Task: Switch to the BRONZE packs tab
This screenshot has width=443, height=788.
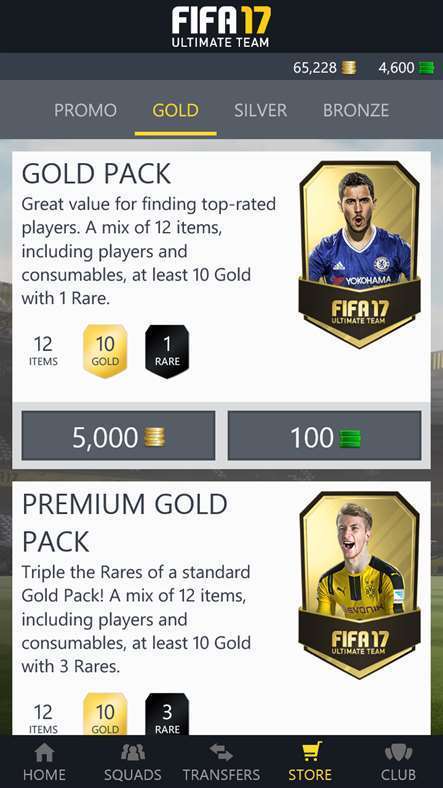Action: coord(356,110)
